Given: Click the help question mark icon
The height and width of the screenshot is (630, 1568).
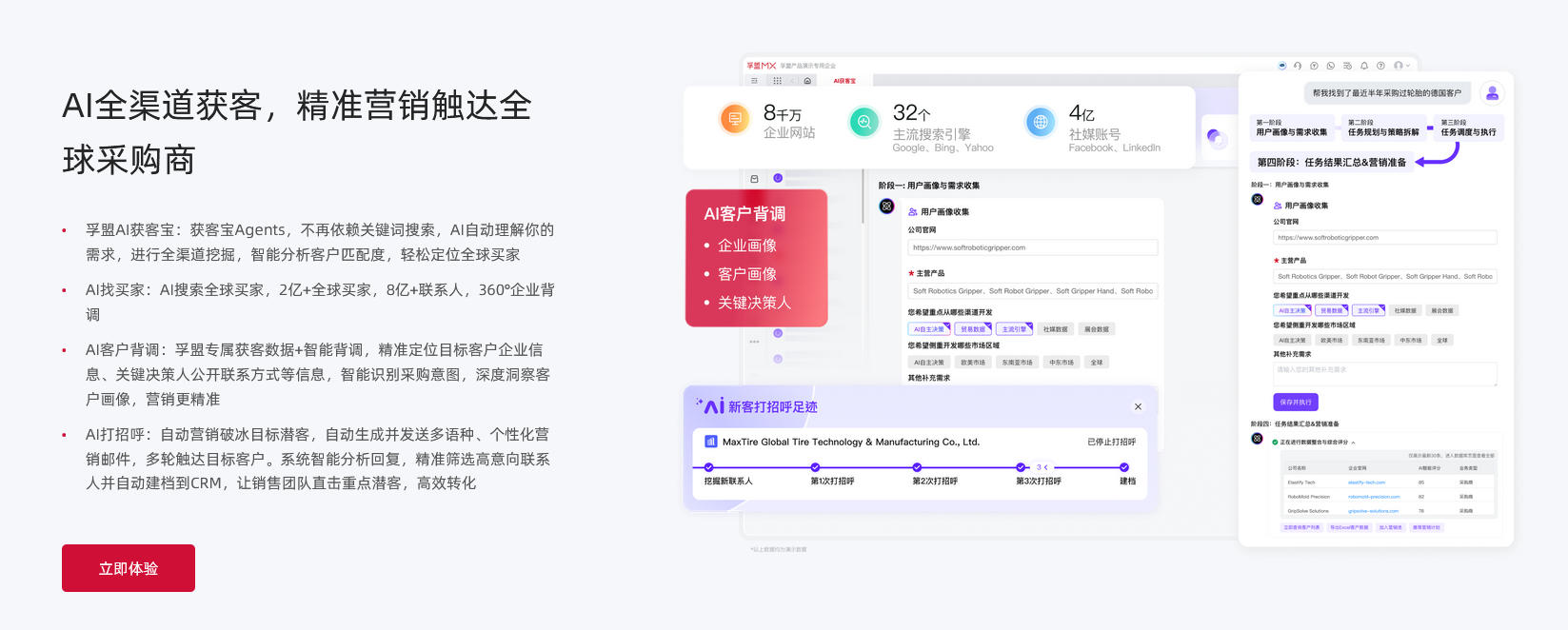Looking at the screenshot, I should point(1380,66).
